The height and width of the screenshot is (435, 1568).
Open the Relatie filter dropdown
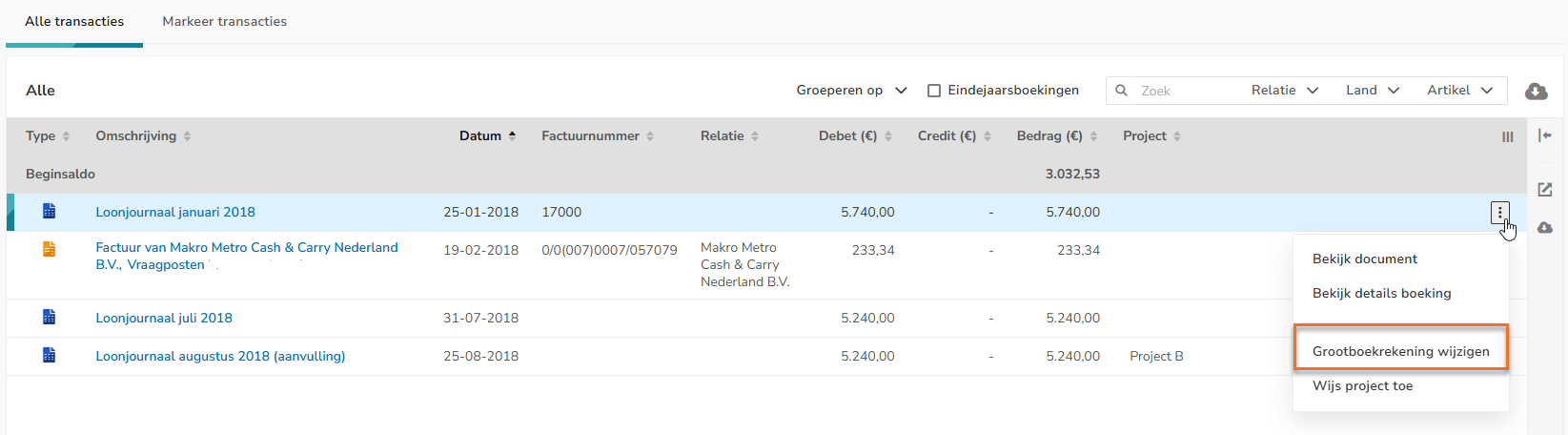pyautogui.click(x=1284, y=91)
